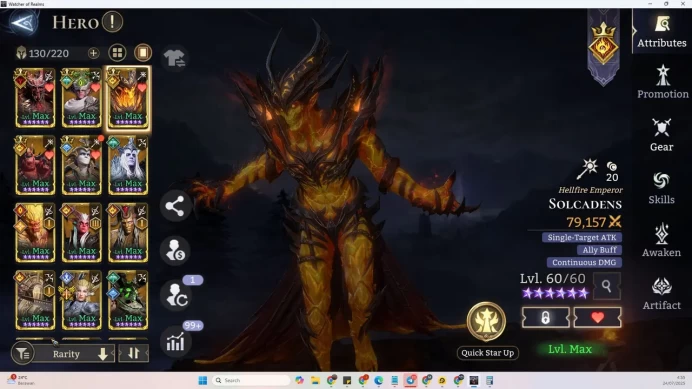Select the blonde knight hero card in fourth row
Viewport: 692px width, 389px height.
click(x=82, y=300)
